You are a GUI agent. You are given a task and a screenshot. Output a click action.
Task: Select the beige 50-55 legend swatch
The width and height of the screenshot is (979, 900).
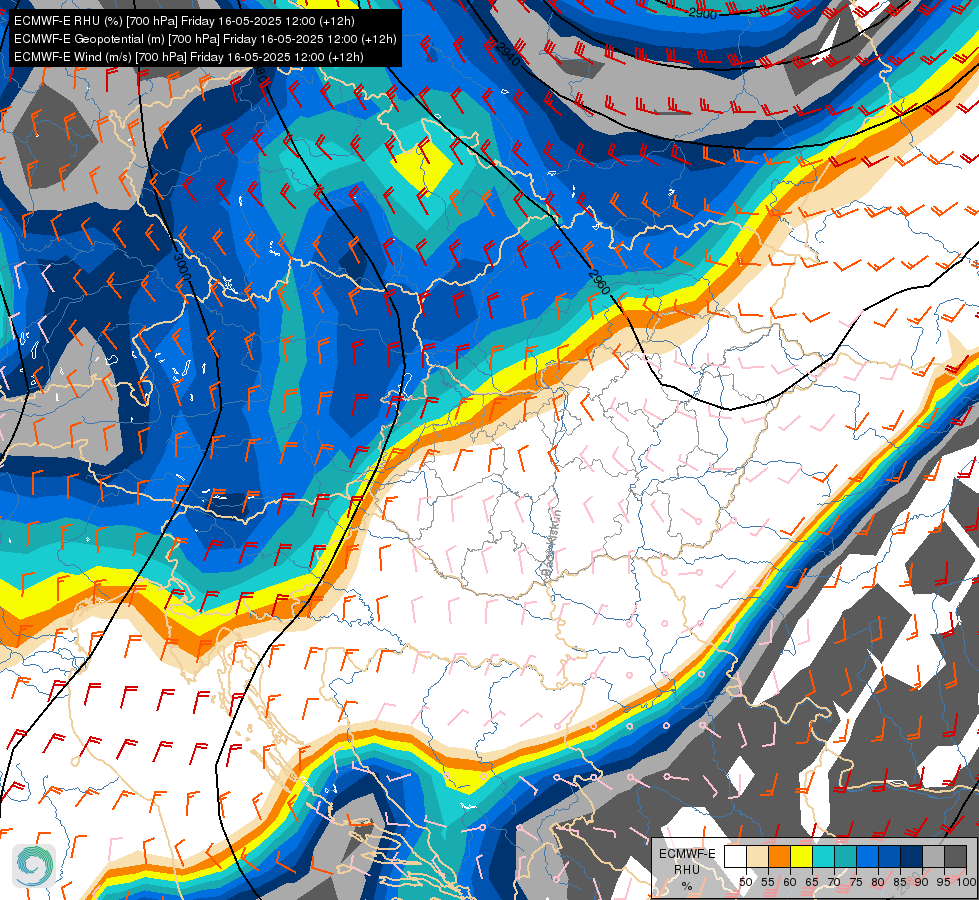coord(757,856)
